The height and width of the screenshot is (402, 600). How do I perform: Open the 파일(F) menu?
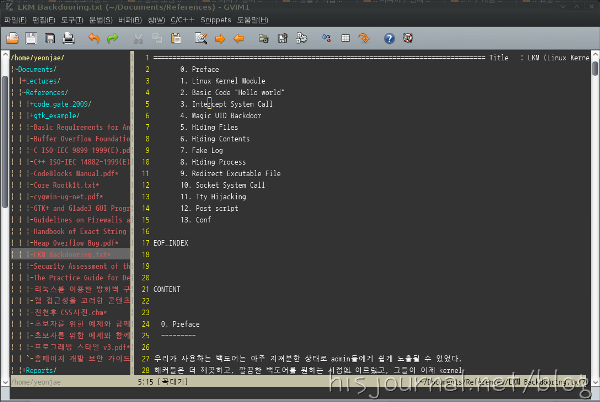15,20
